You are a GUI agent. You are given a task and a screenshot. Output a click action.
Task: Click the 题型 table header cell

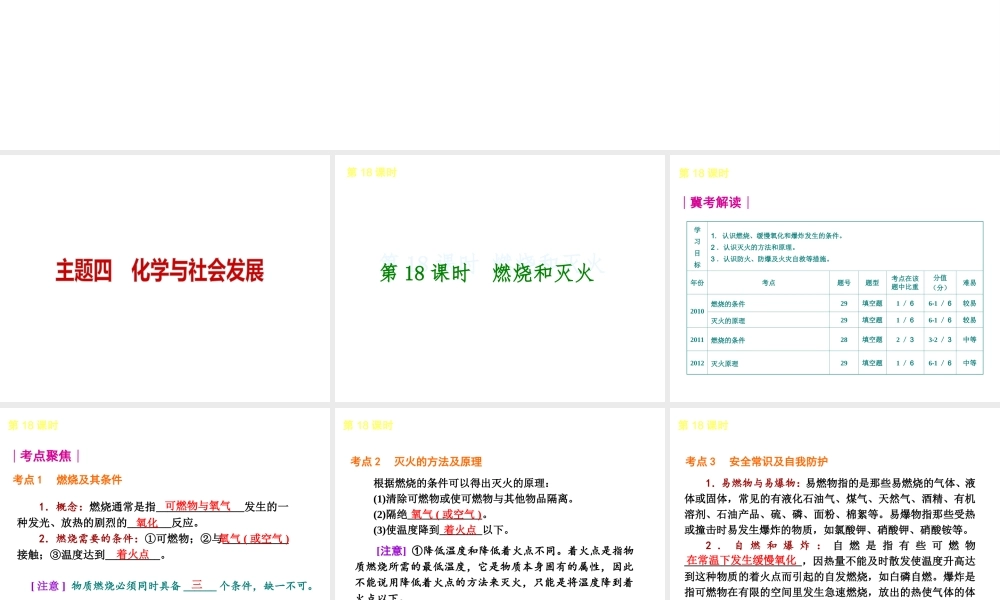pos(872,282)
